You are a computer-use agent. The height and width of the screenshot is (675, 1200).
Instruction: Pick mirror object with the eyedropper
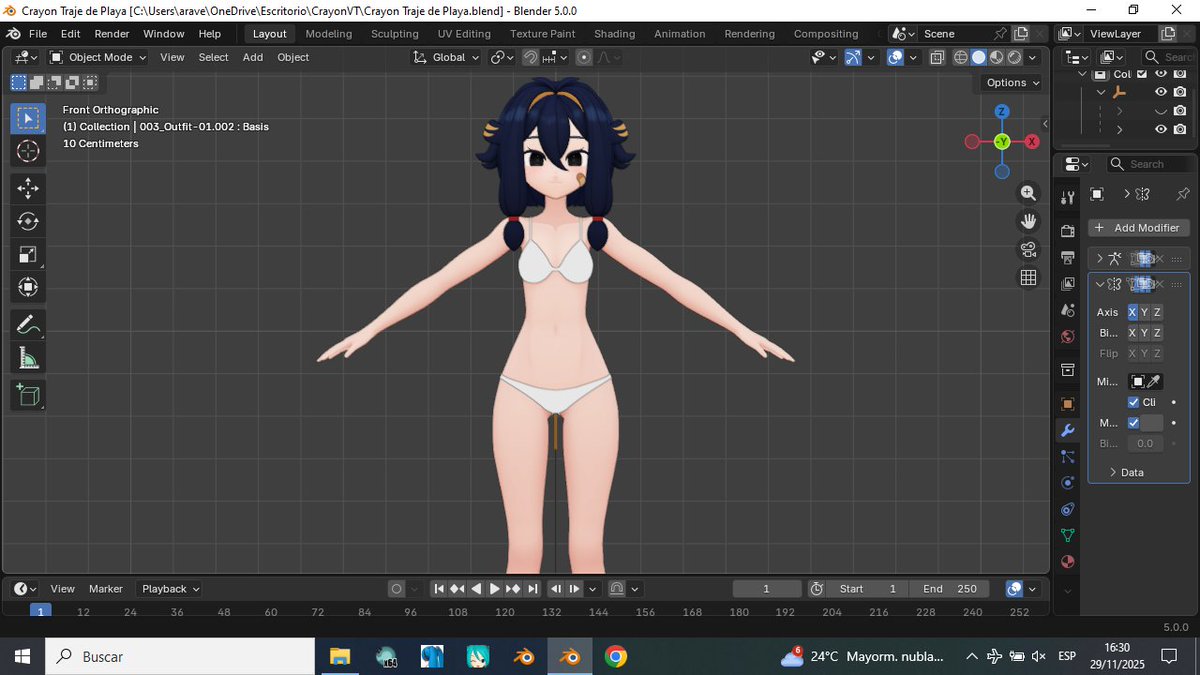pos(1153,381)
